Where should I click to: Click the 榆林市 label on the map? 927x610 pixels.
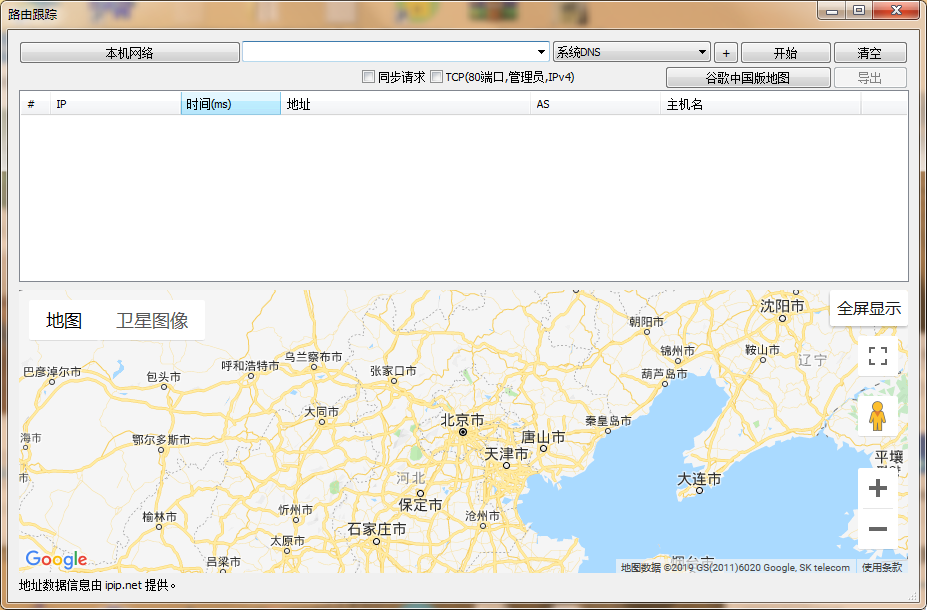pos(160,517)
